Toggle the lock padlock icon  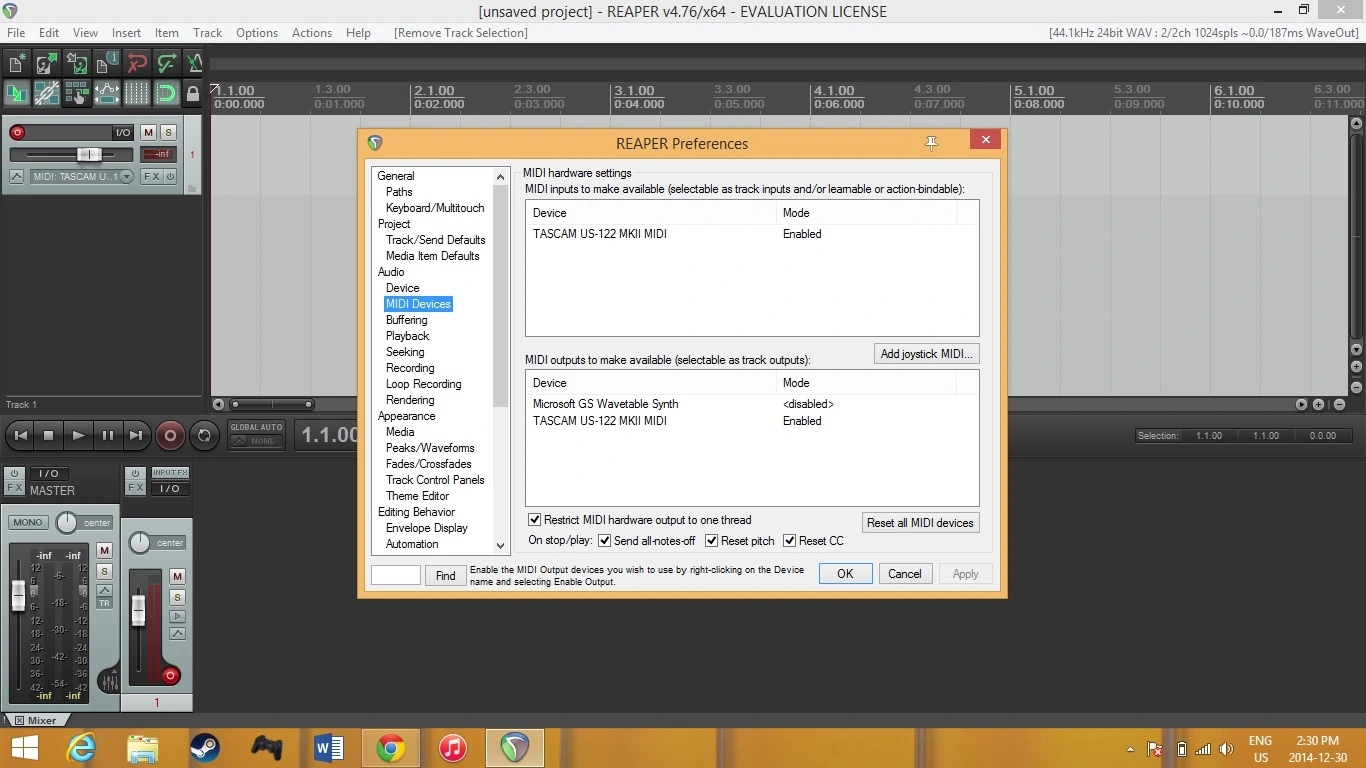(193, 93)
